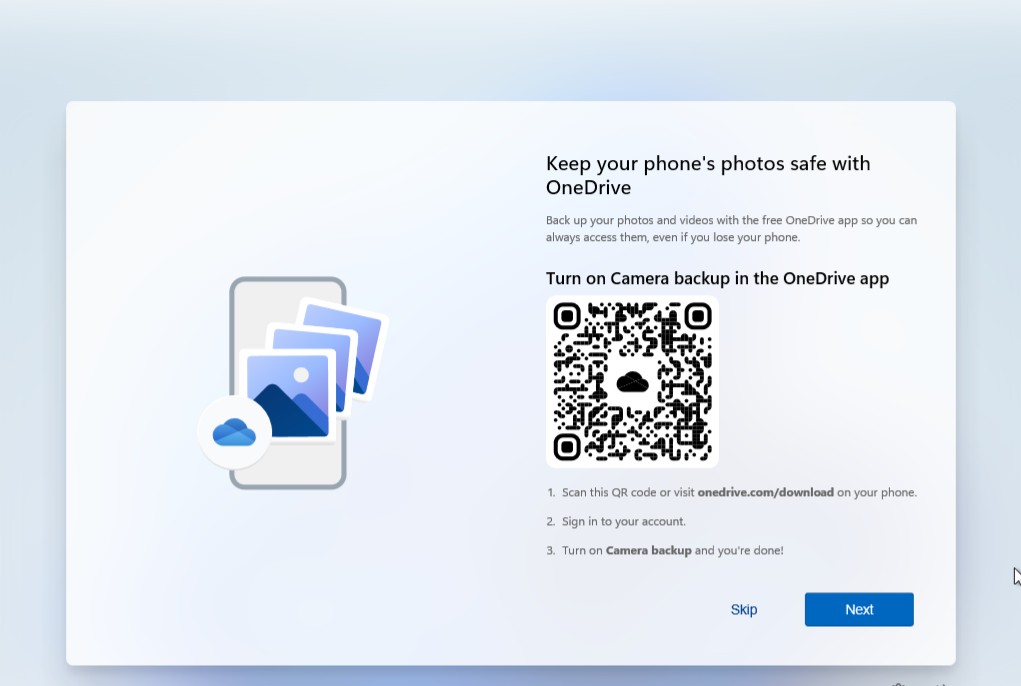The image size is (1021, 686).
Task: Click the blue Next button
Action: pos(858,609)
